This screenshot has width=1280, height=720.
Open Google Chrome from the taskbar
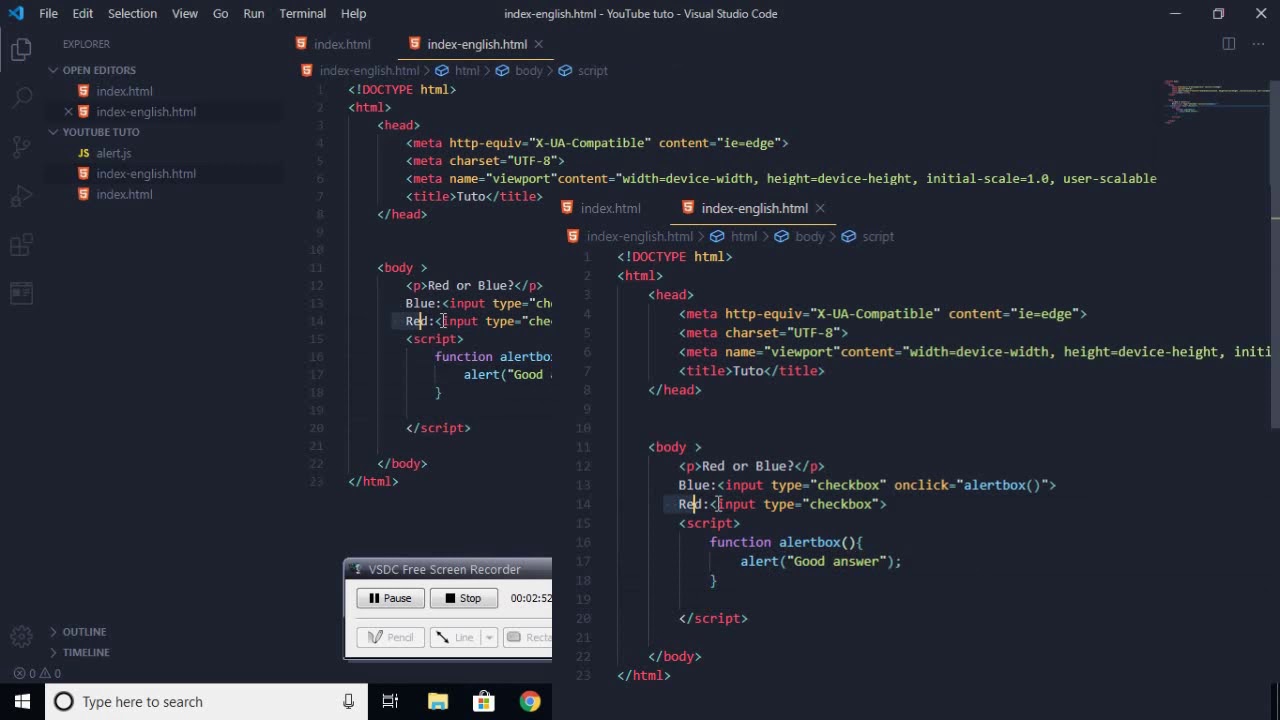coord(530,701)
